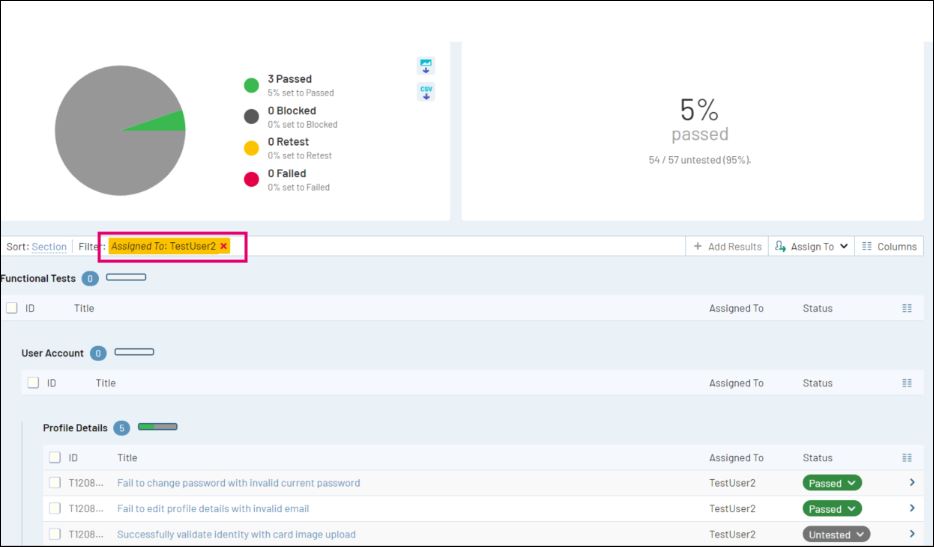This screenshot has width=934, height=547.
Task: Open 'Fail to change password with invalid current password'
Action: (x=238, y=483)
